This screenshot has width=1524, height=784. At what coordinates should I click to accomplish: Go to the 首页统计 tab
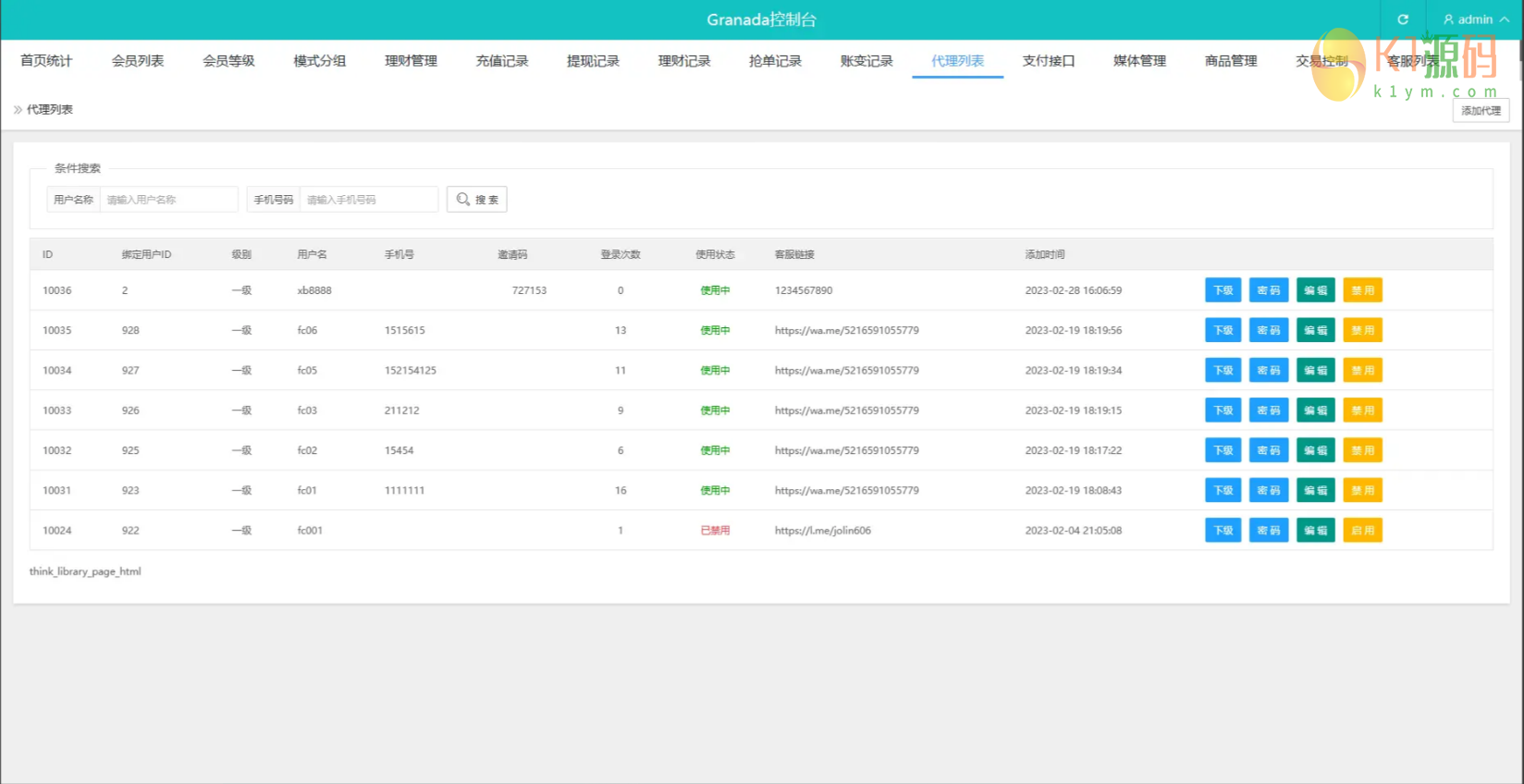pos(46,61)
